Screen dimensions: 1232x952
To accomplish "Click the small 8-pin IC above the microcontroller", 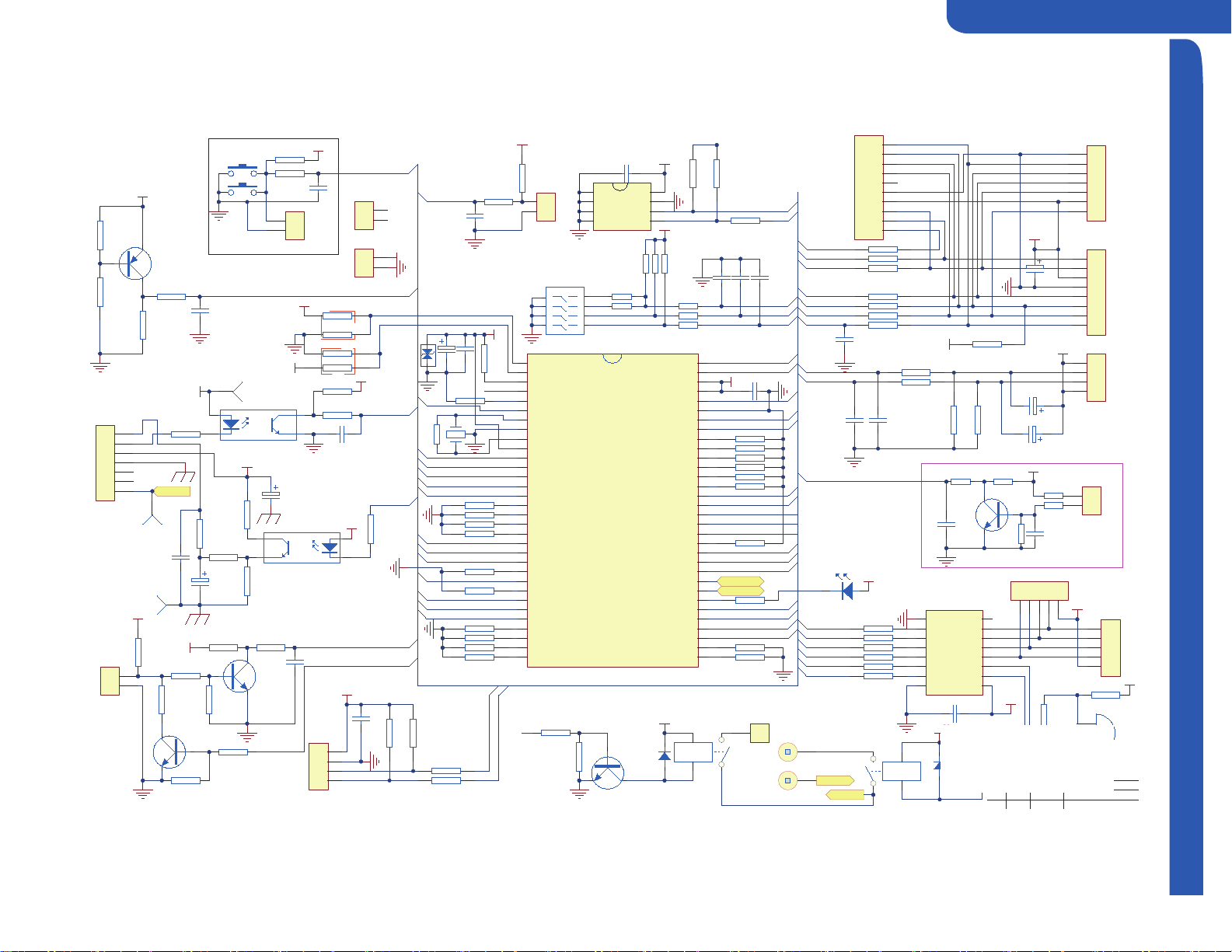I will (x=622, y=207).
